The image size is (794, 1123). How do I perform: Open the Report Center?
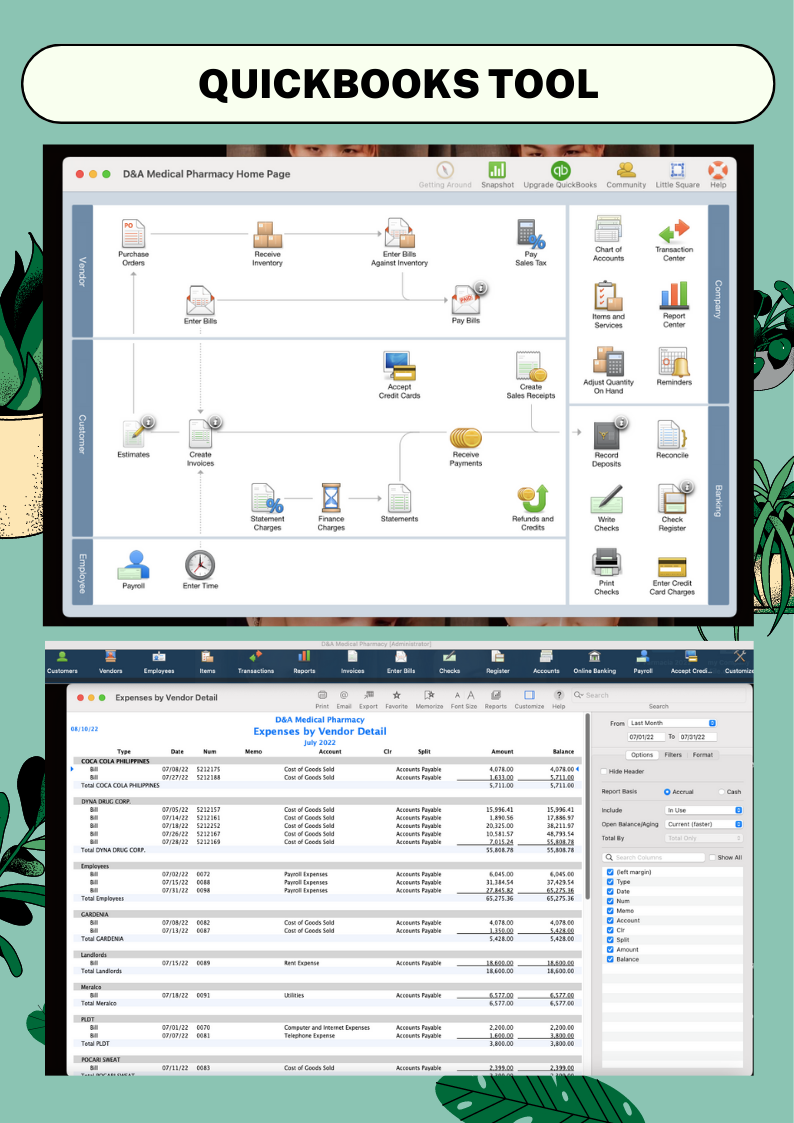pyautogui.click(x=674, y=296)
